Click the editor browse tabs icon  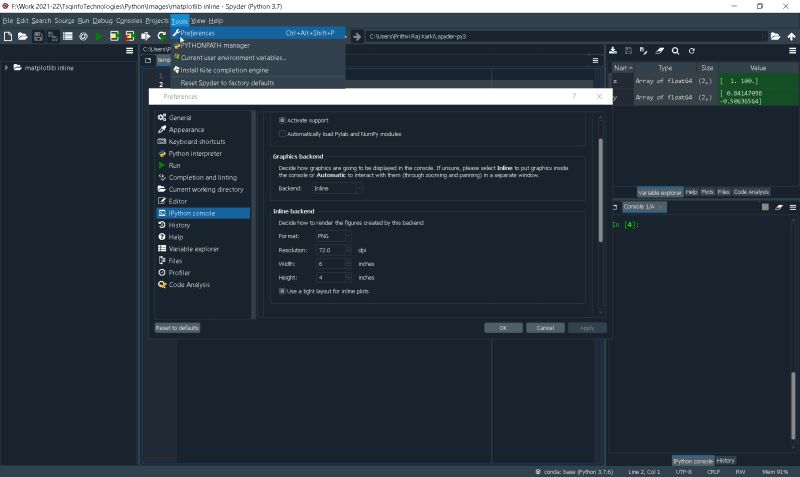click(148, 60)
